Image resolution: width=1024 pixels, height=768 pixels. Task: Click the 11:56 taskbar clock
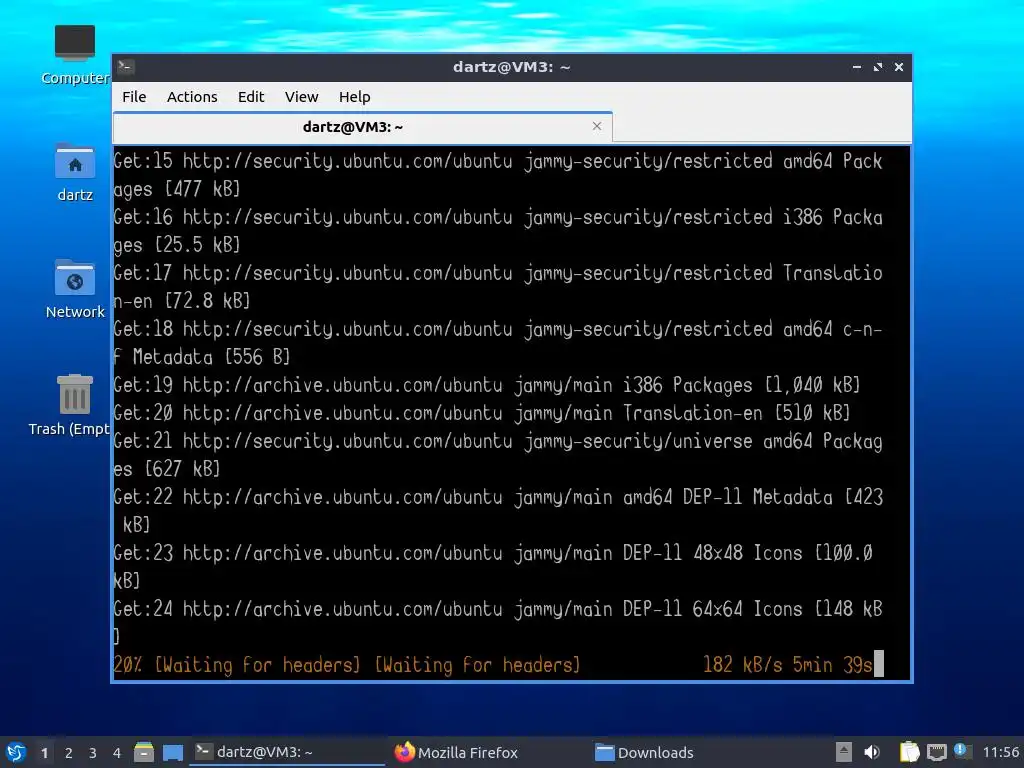1000,752
